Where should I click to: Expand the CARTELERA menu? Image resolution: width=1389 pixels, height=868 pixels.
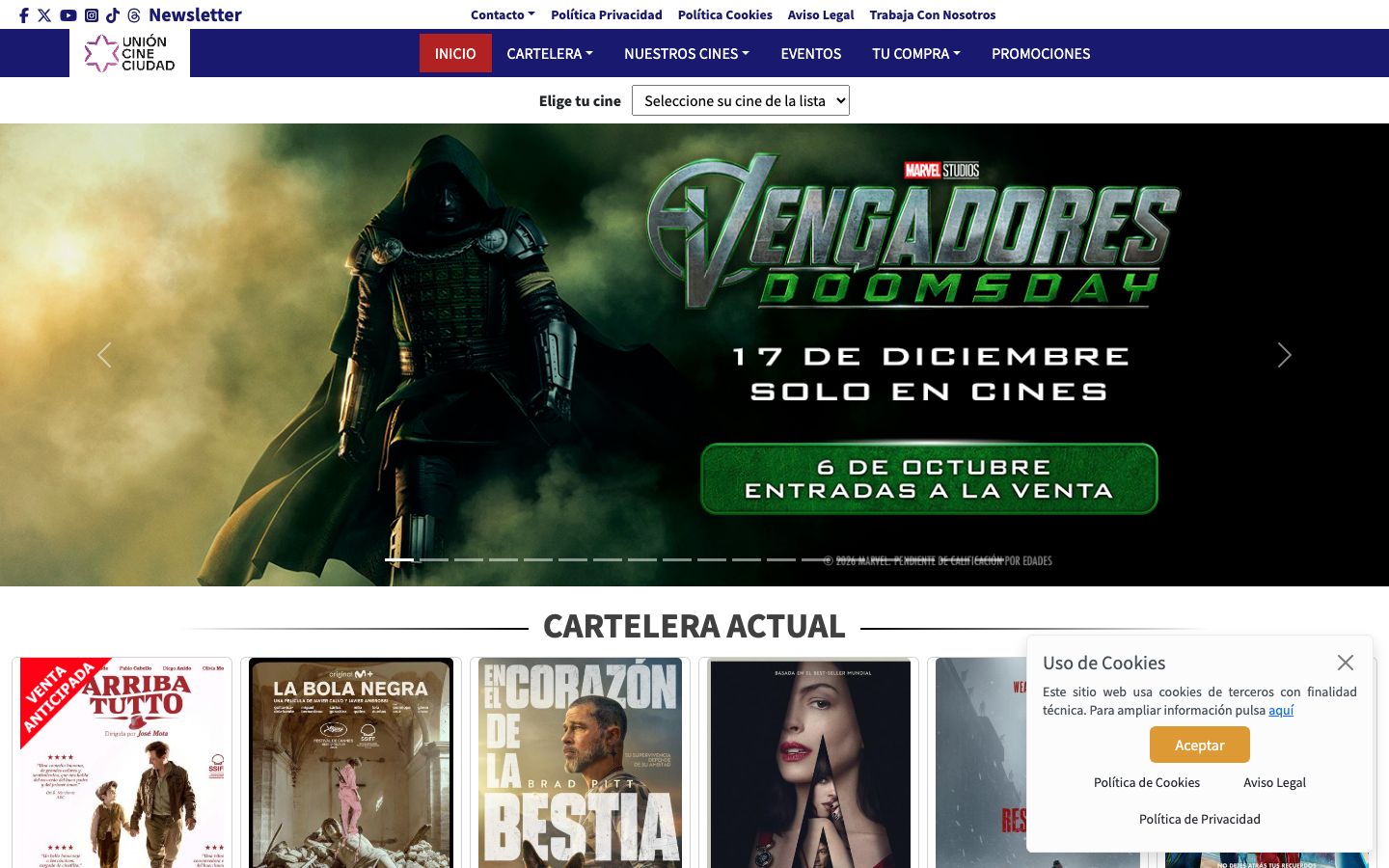(550, 53)
